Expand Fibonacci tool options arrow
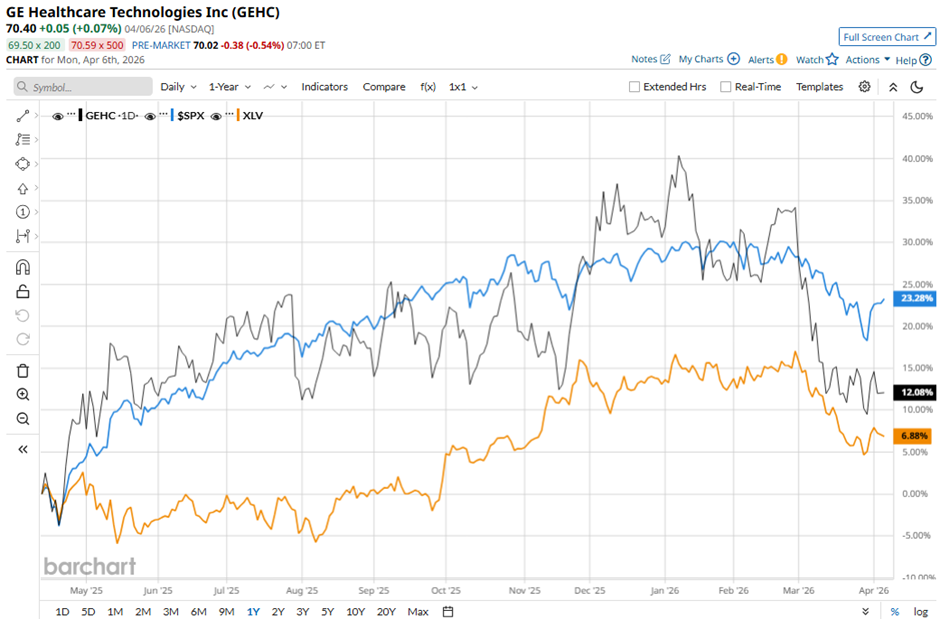Image resolution: width=940 pixels, height=619 pixels. pyautogui.click(x=37, y=140)
